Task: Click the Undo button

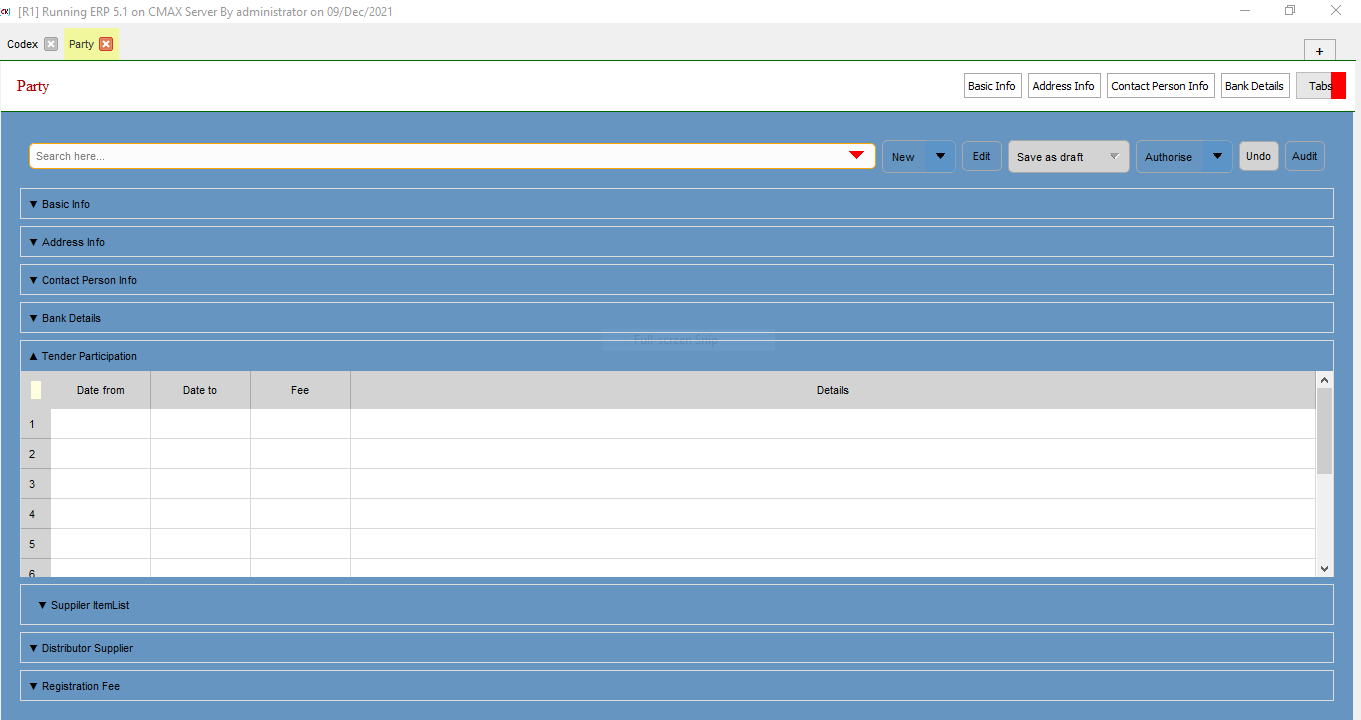Action: click(x=1258, y=156)
